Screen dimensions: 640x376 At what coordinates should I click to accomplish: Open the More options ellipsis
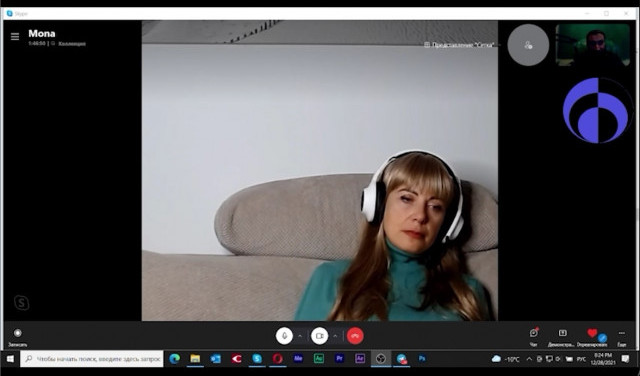pos(622,337)
